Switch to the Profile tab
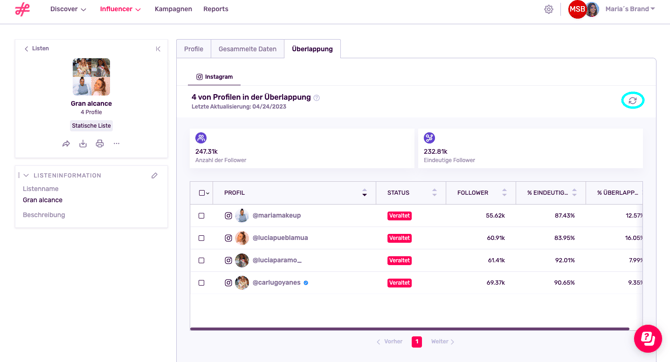670x362 pixels. tap(194, 49)
